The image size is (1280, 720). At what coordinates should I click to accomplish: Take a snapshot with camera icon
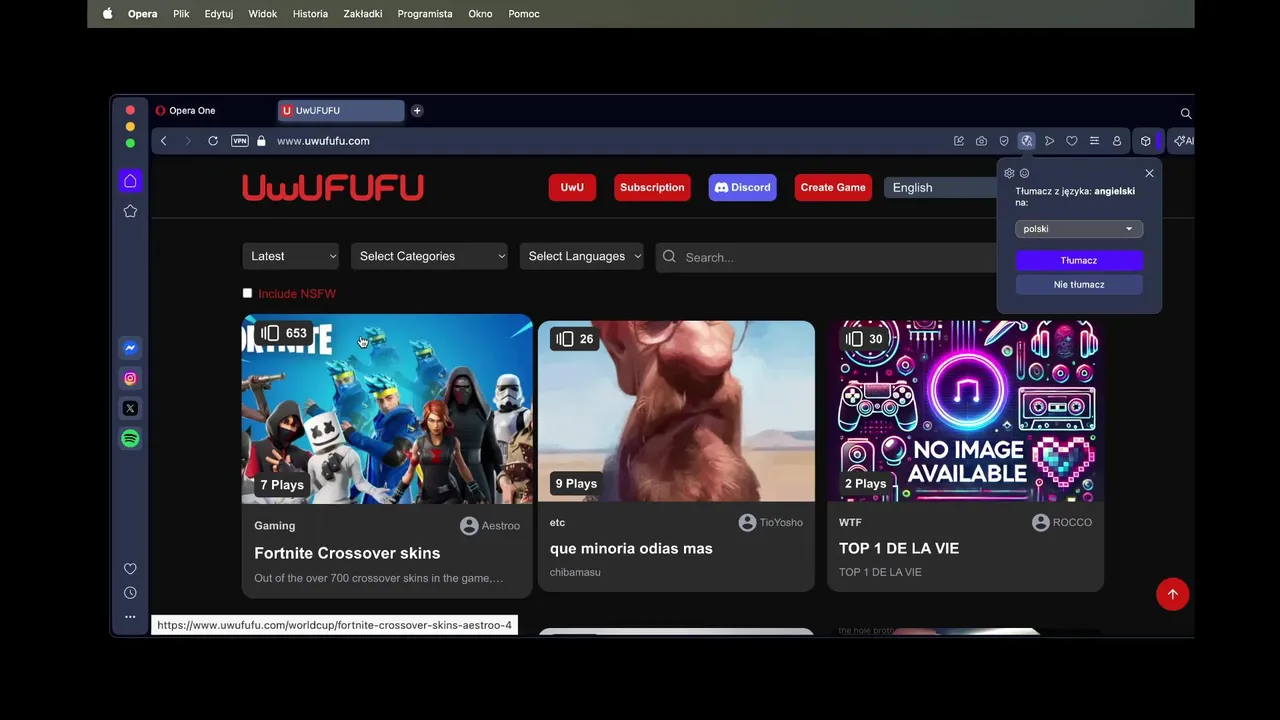981,141
